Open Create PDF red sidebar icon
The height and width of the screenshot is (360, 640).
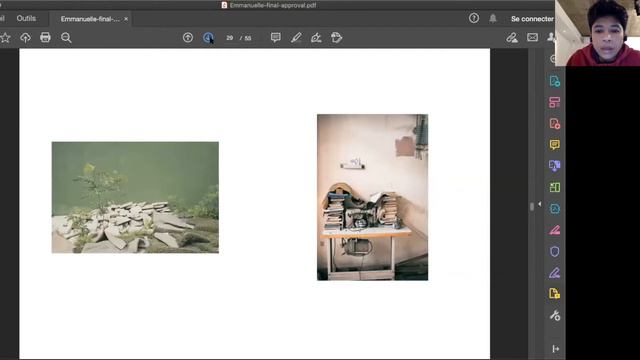[x=554, y=124]
